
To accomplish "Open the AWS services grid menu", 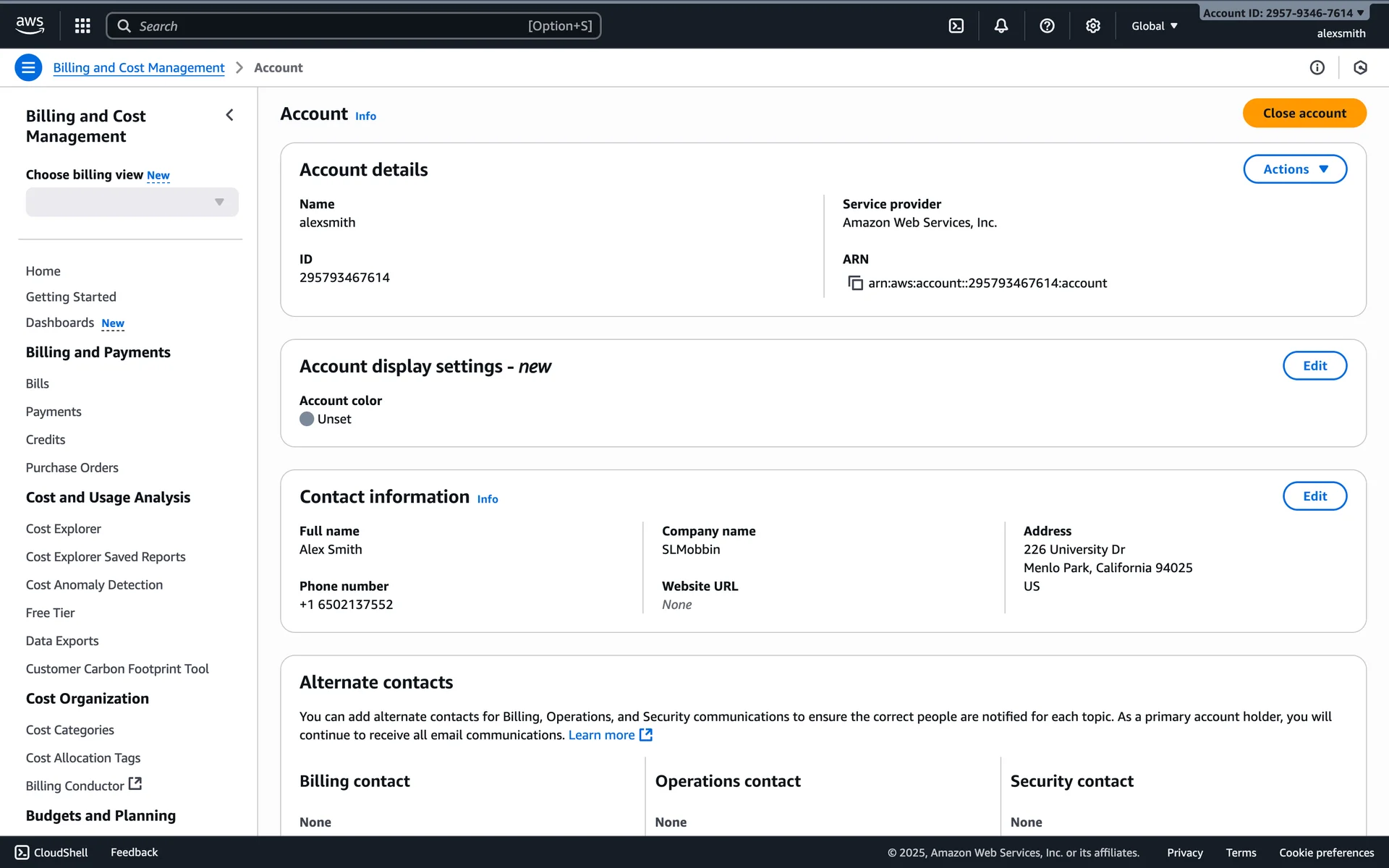I will click(82, 26).
